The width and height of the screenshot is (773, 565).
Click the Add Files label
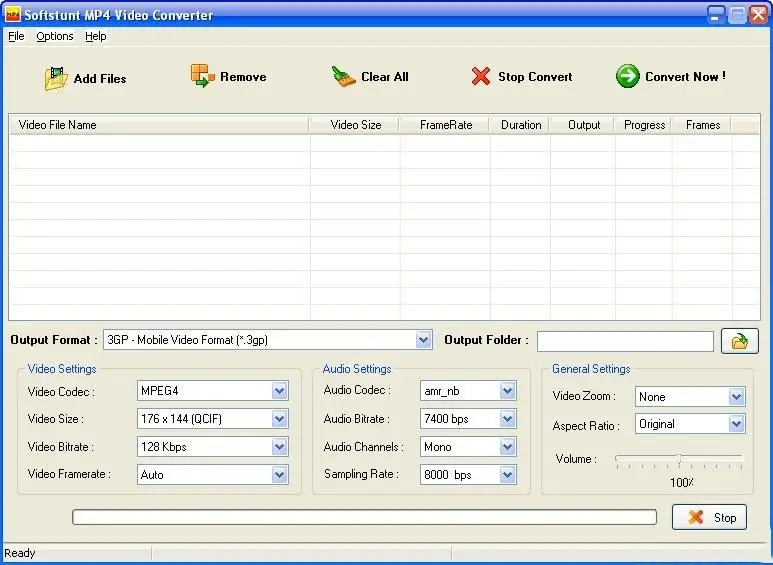[x=100, y=79]
